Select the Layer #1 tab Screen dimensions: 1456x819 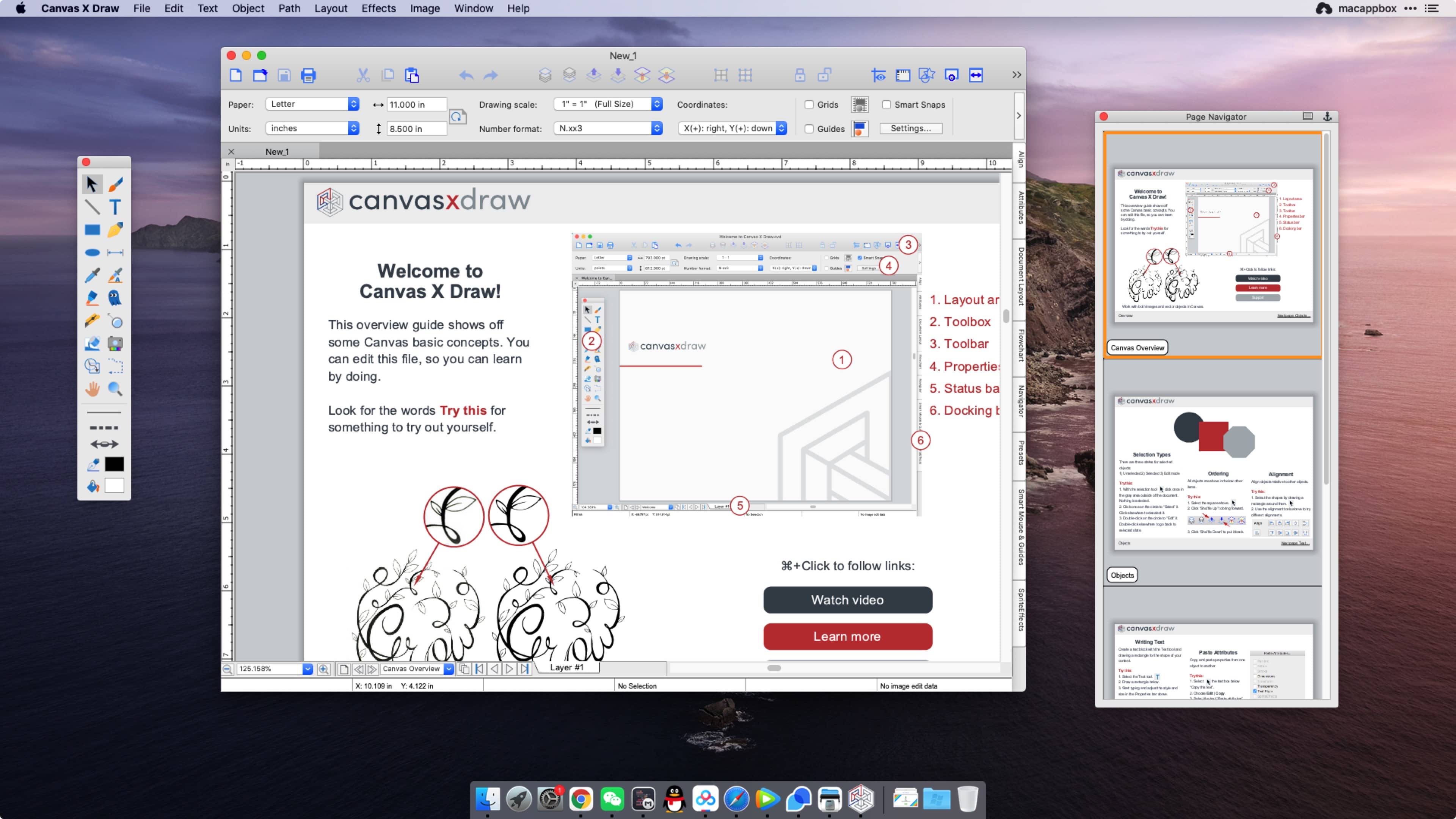(x=566, y=667)
